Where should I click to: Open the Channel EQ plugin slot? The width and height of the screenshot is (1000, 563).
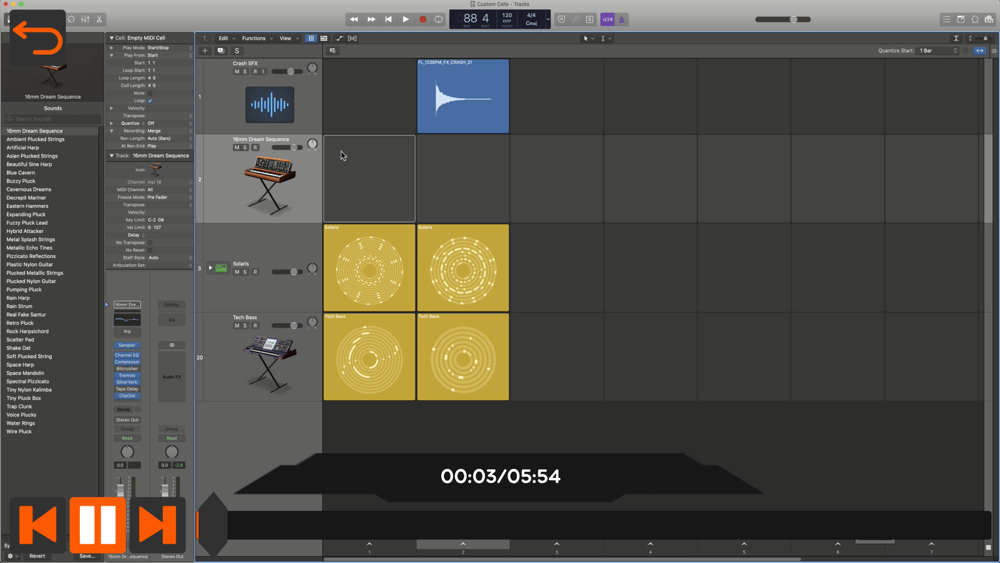[x=127, y=355]
